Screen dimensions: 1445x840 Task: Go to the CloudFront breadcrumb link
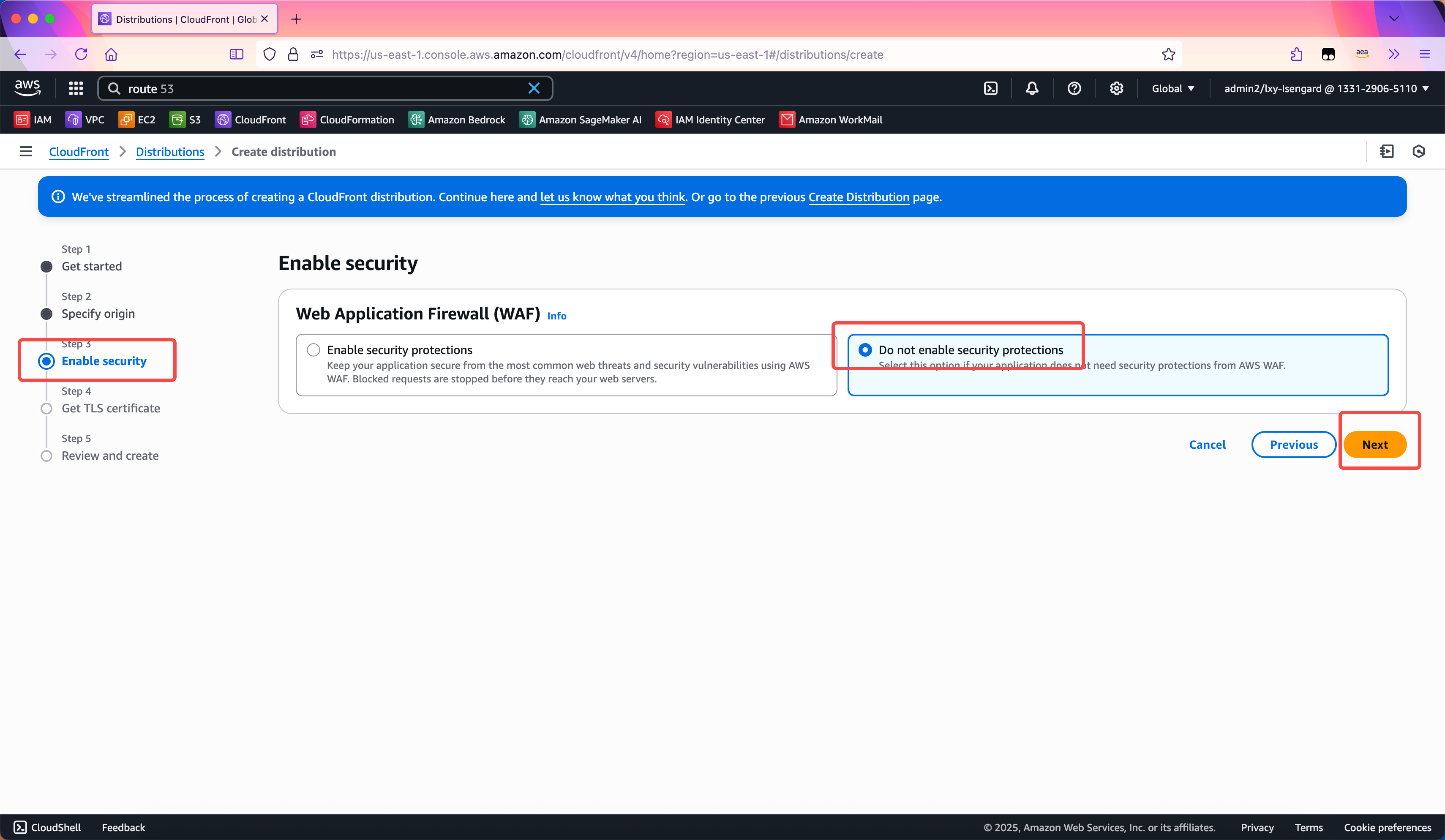pyautogui.click(x=79, y=152)
